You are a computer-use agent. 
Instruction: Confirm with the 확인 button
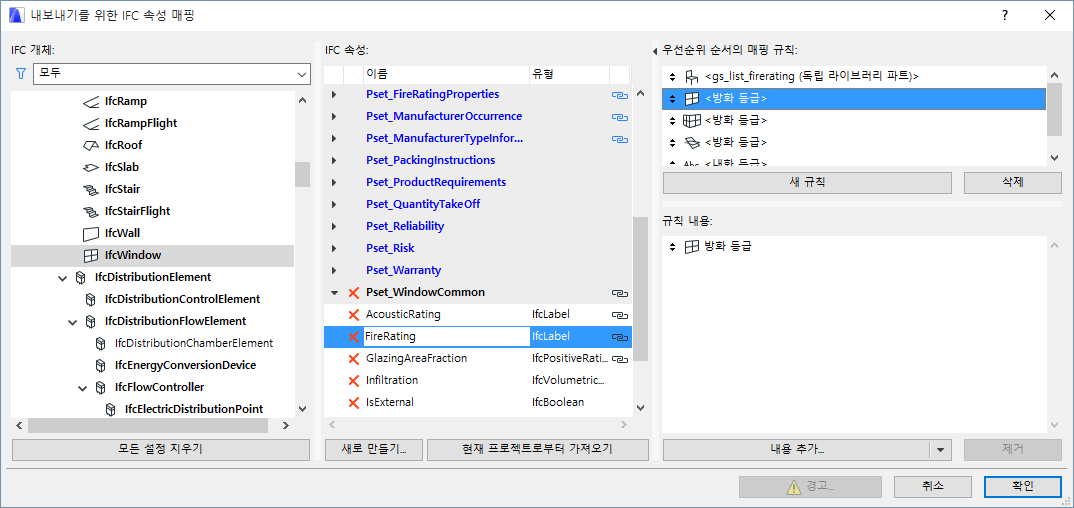point(1022,487)
